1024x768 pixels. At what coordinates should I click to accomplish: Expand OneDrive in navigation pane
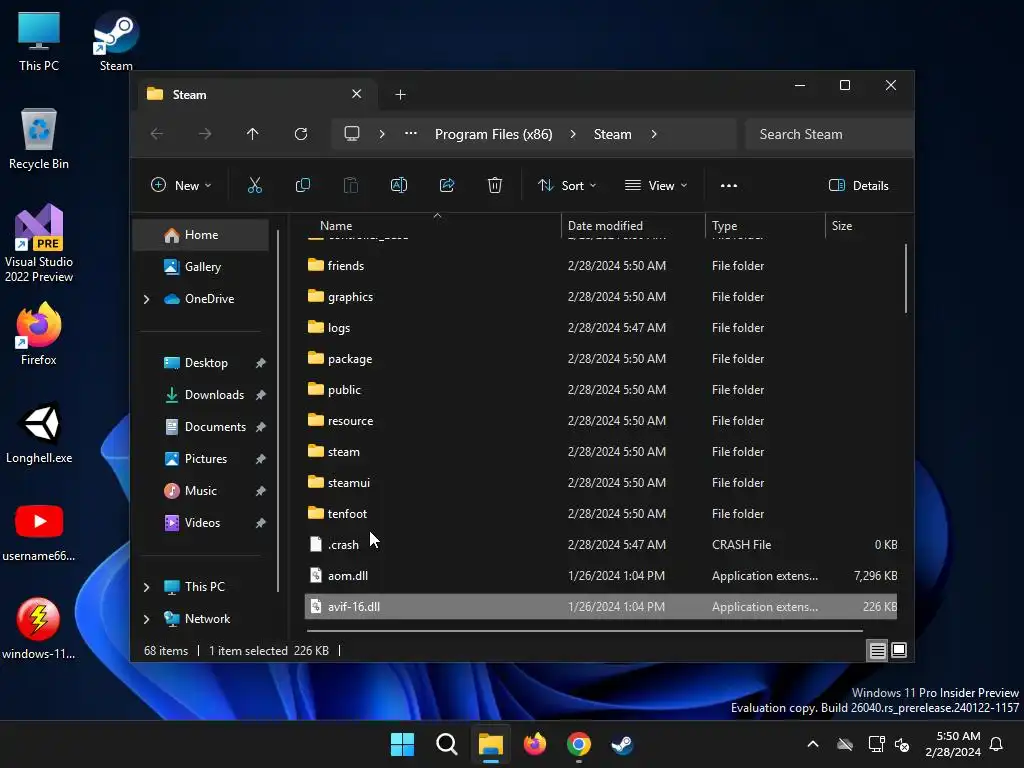click(146, 299)
